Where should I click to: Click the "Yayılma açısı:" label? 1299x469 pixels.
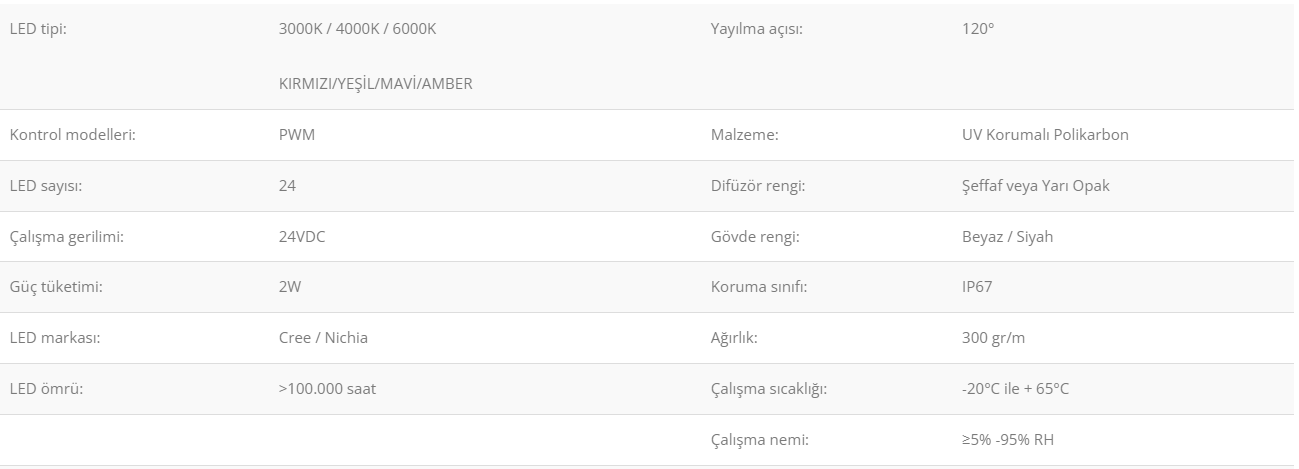click(x=756, y=29)
